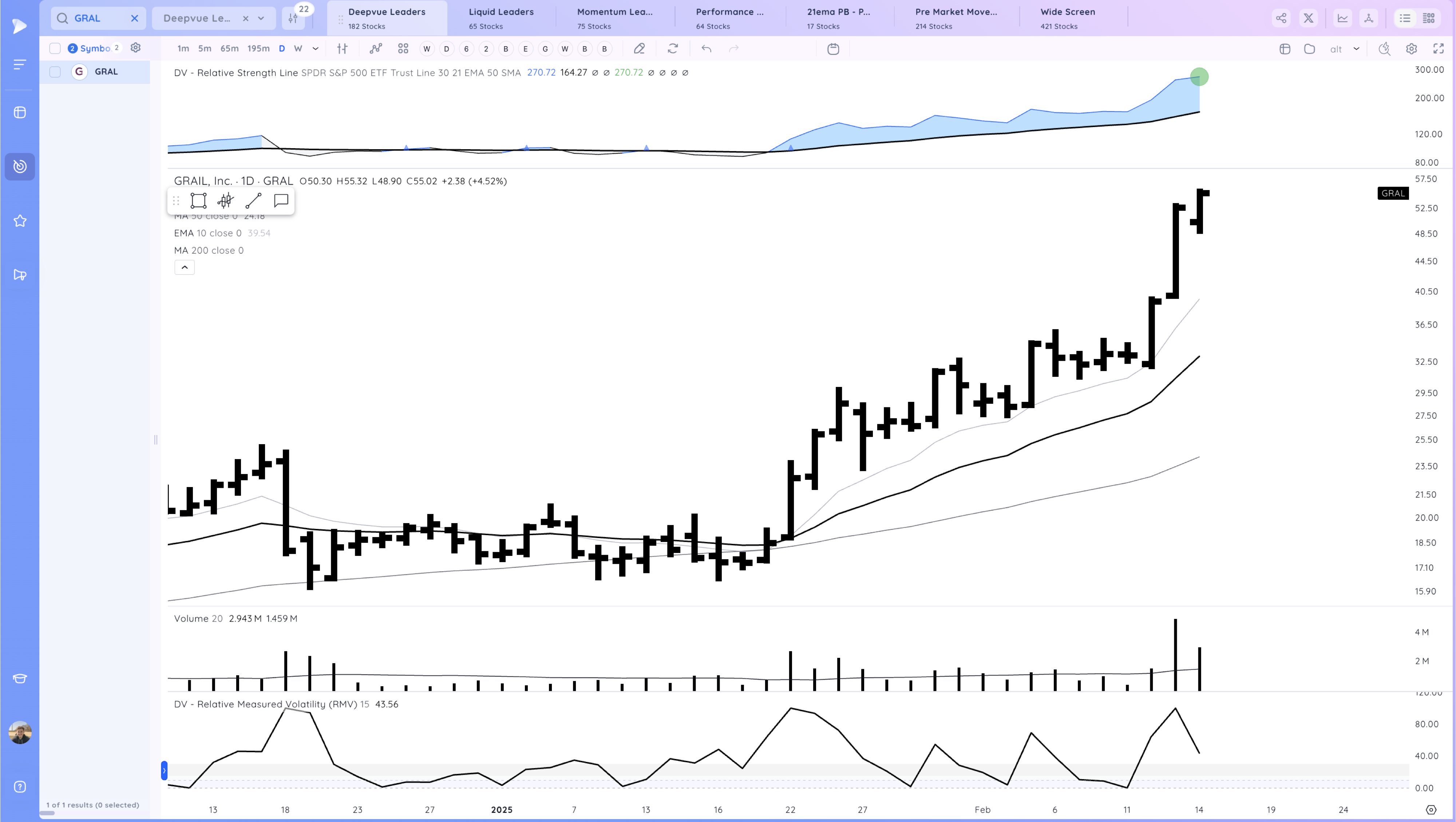Toggle the select-all symbols checkbox

(x=55, y=49)
